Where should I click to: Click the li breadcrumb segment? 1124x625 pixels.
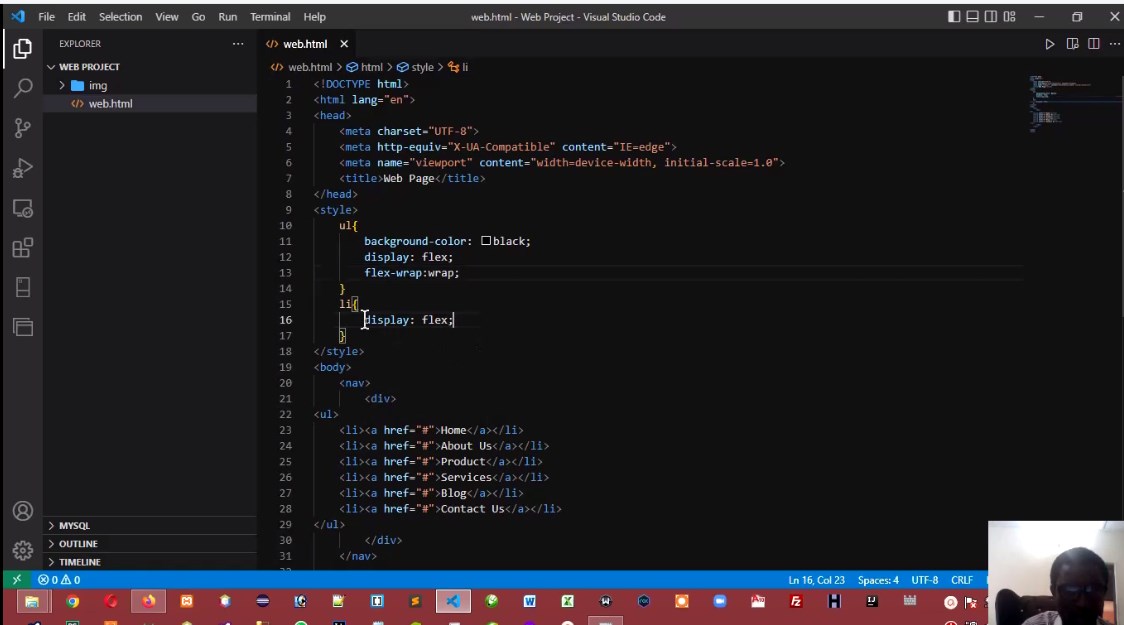(458, 67)
